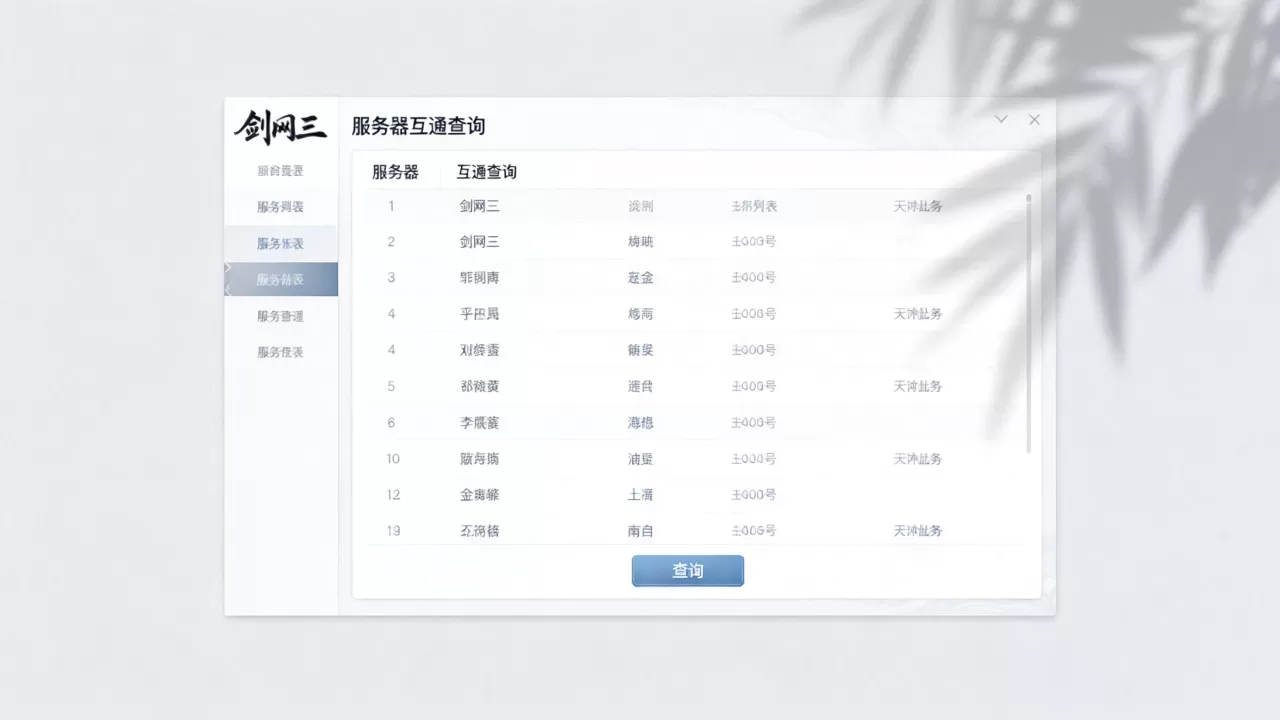Click the table's vertical scrollbar
The height and width of the screenshot is (720, 1280).
[1028, 323]
